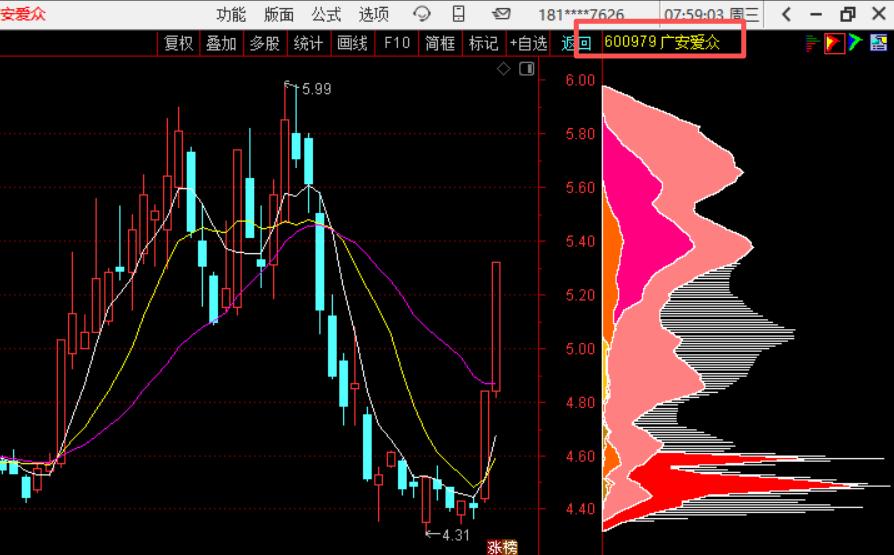
Task: Click the 4.31 low price label
Action: (x=456, y=535)
